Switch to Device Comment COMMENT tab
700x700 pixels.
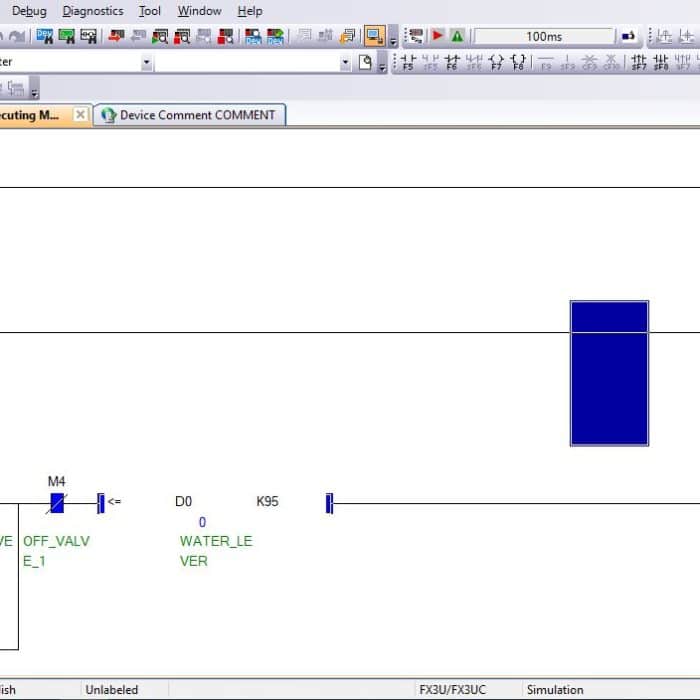pyautogui.click(x=190, y=115)
